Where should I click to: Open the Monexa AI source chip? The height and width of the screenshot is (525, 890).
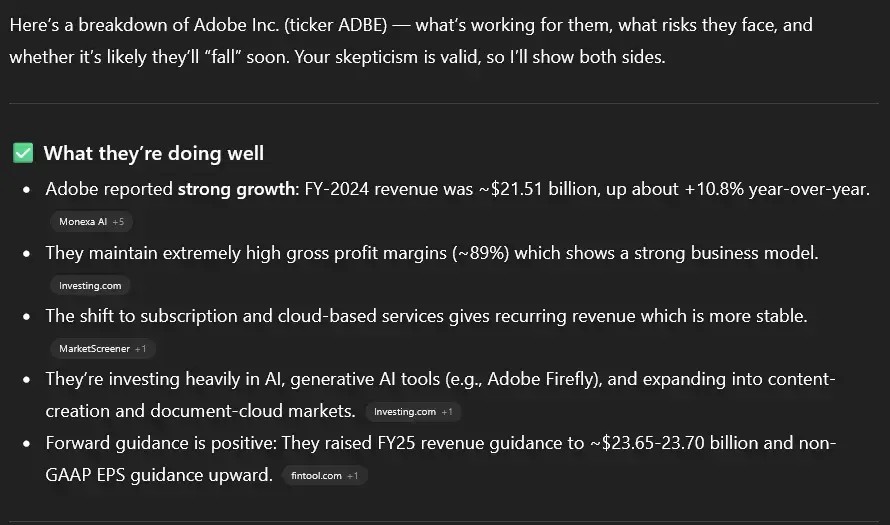pyautogui.click(x=82, y=221)
